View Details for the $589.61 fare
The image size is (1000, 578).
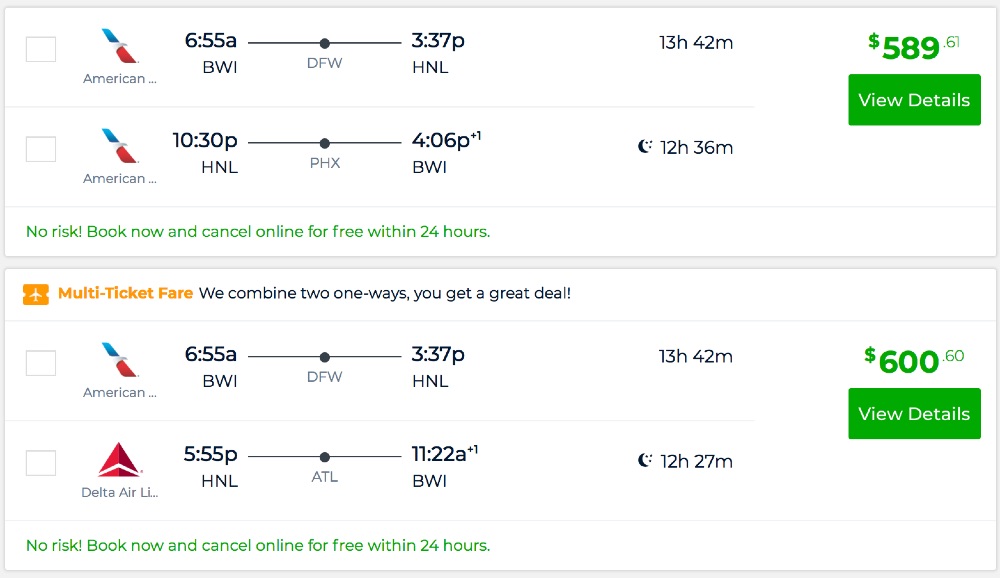point(914,100)
